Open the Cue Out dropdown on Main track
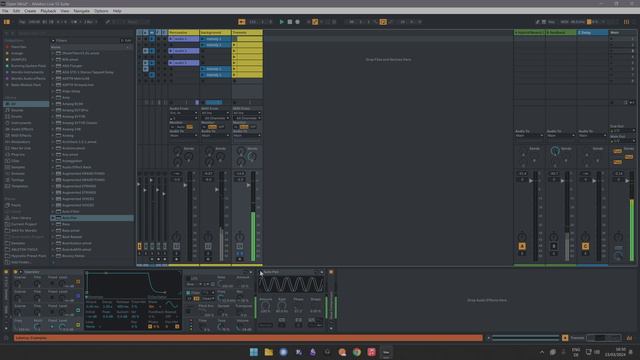 (622, 131)
